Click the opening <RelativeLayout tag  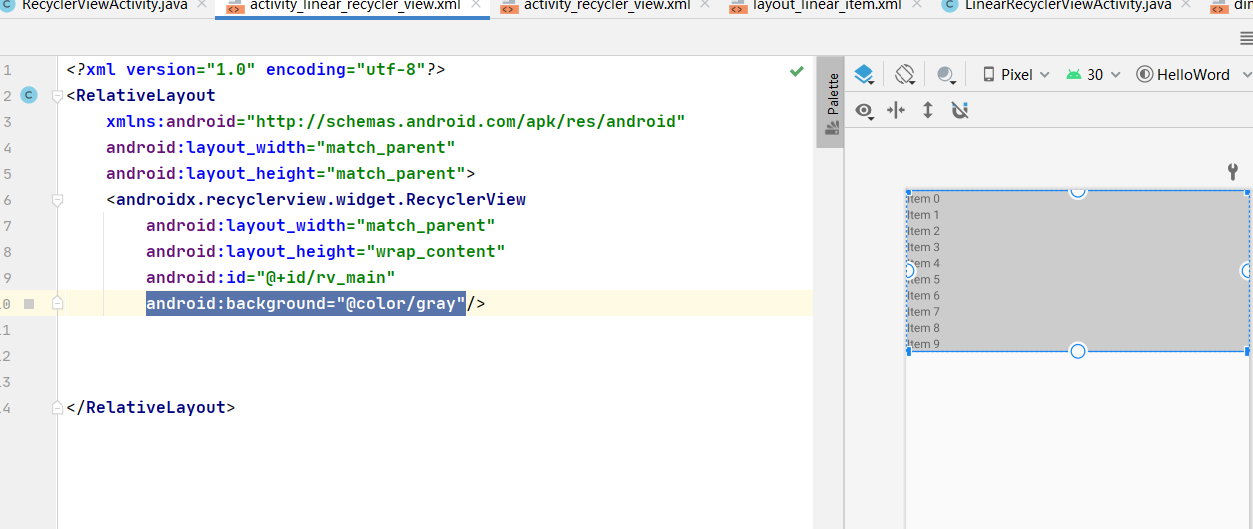[141, 96]
